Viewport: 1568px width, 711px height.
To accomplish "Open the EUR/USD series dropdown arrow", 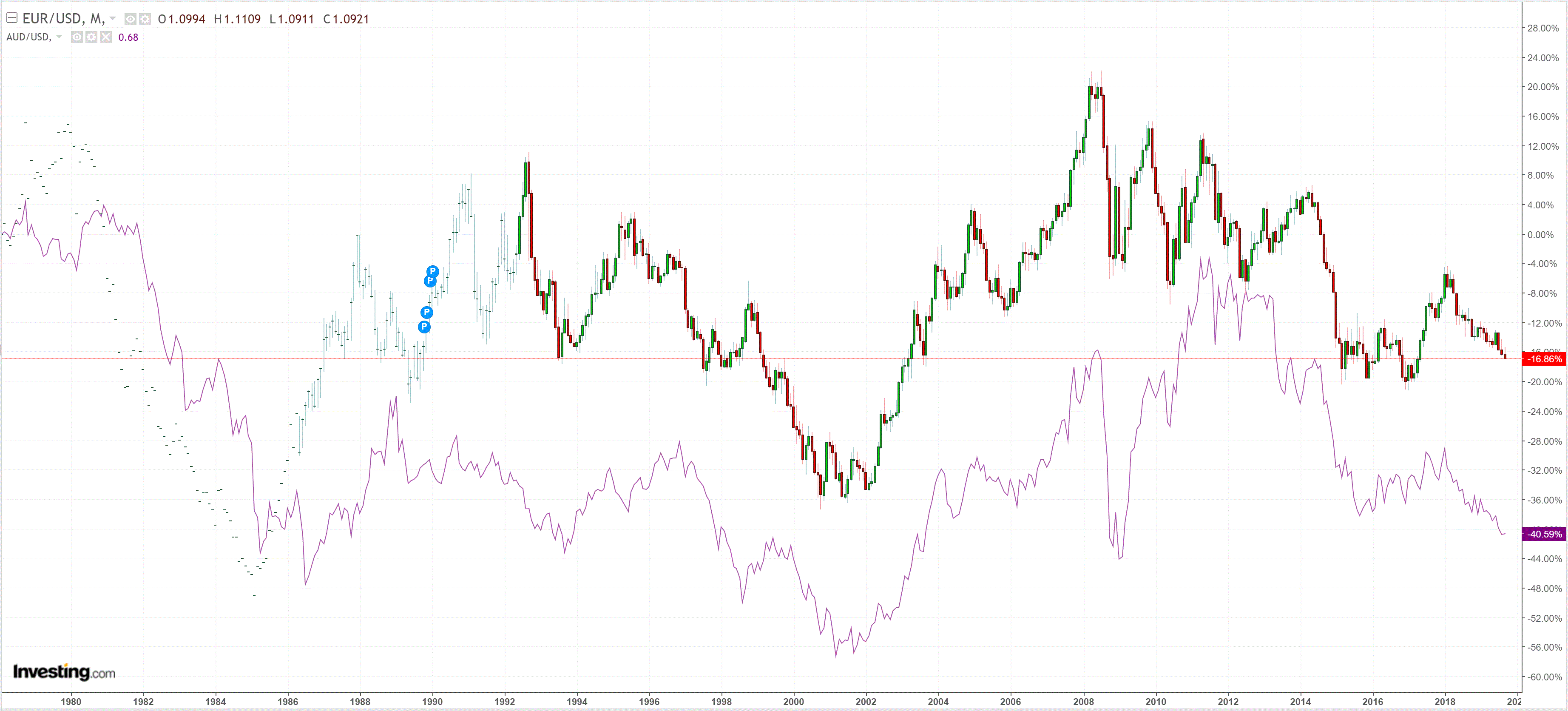I will click(113, 18).
